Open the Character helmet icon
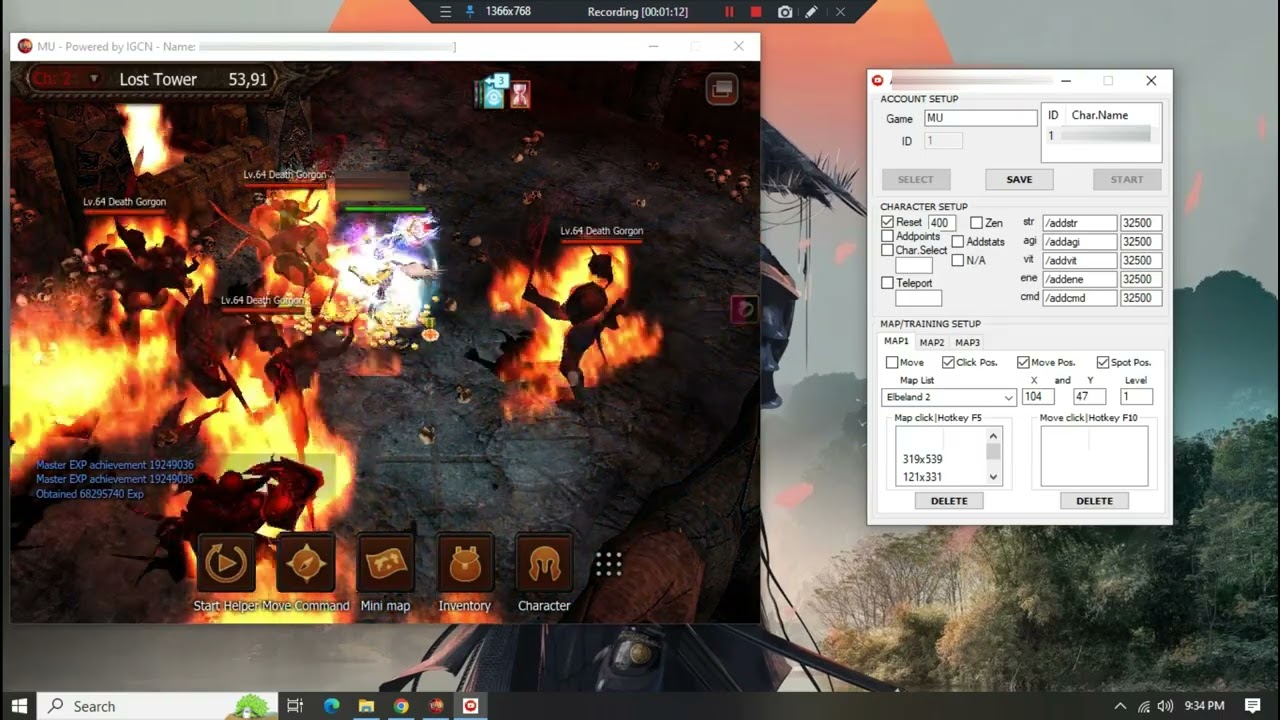 [544, 563]
